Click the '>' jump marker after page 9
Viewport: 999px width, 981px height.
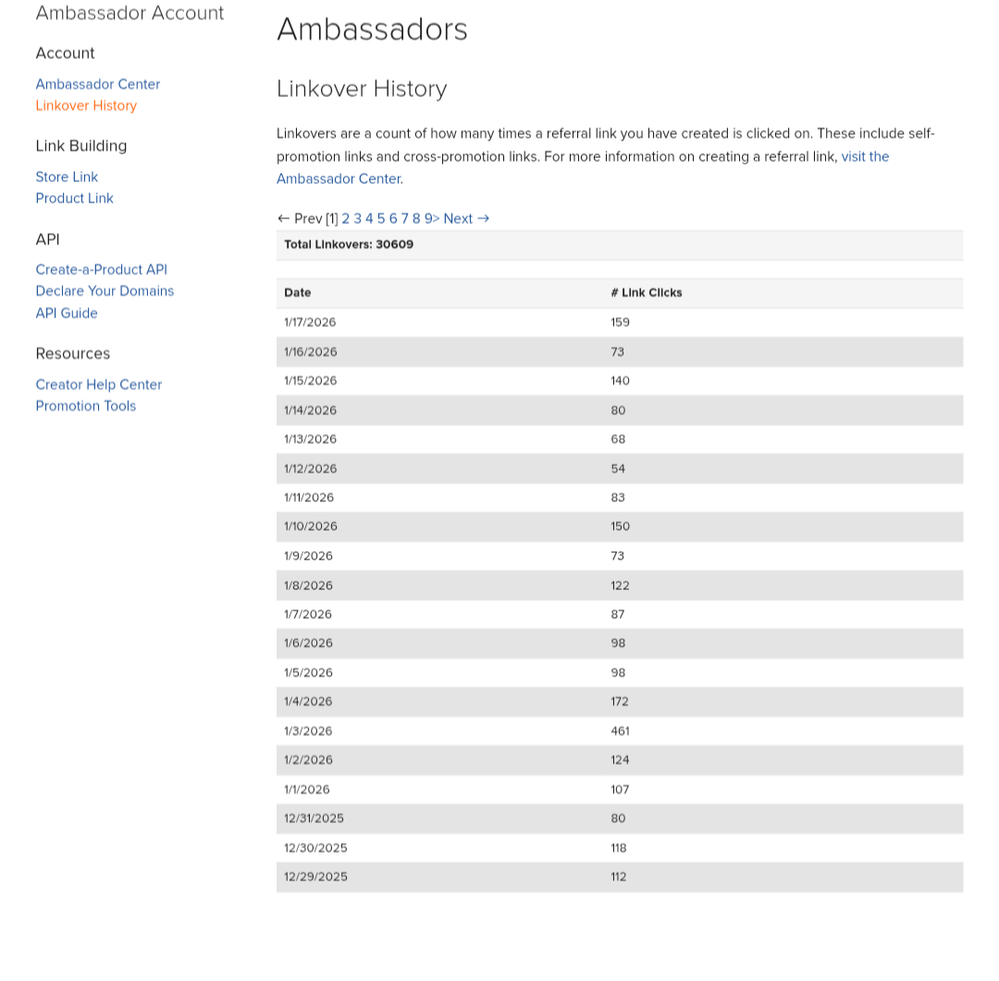coord(436,218)
